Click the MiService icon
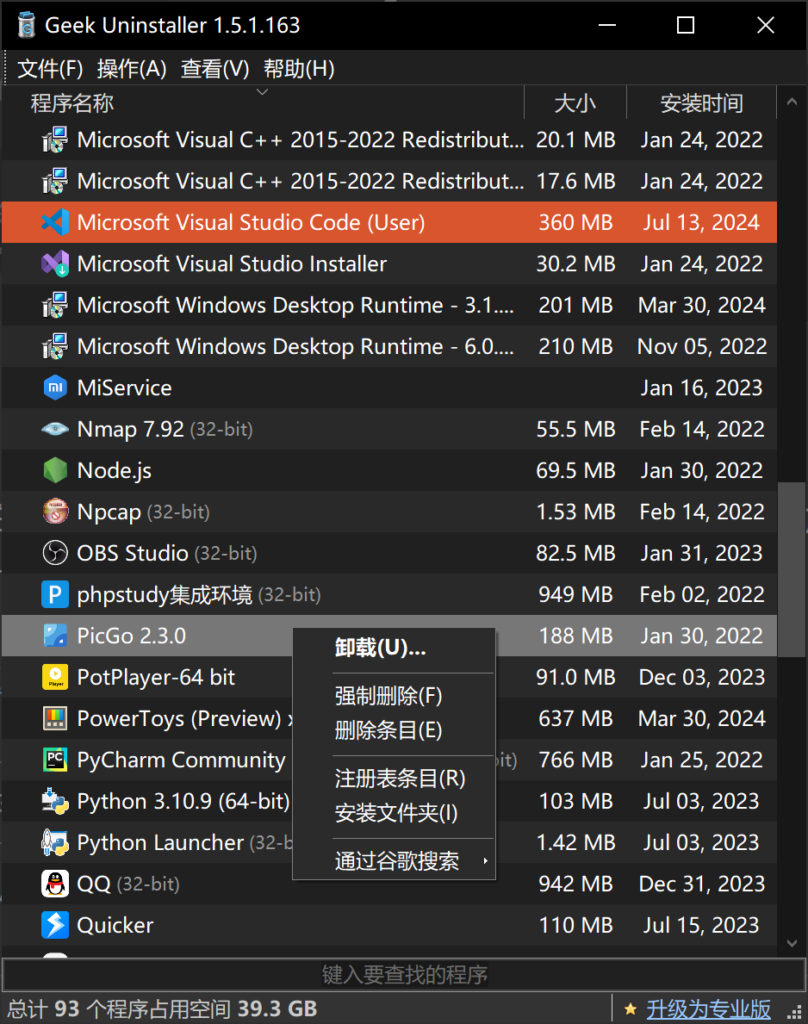 pos(55,388)
